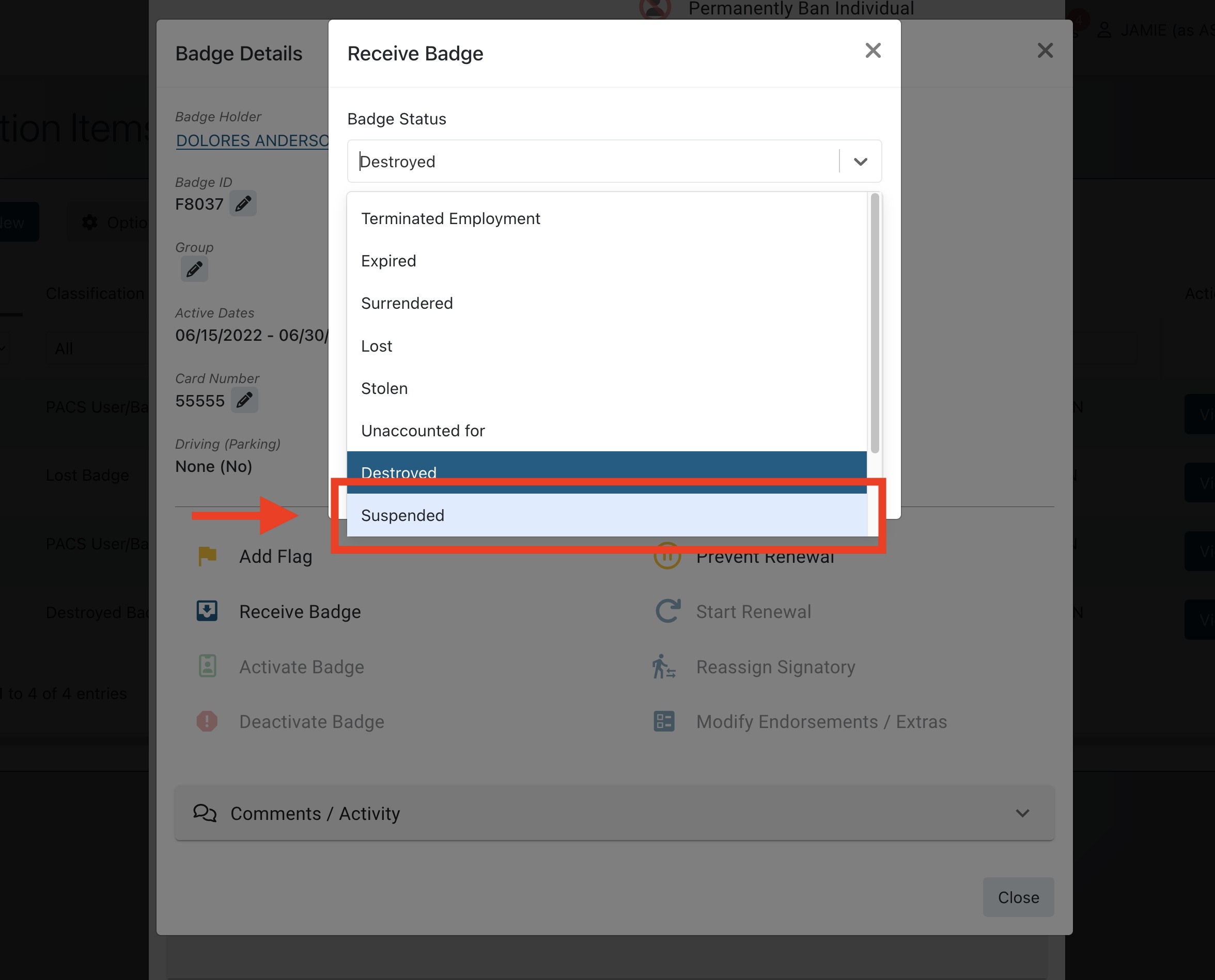Click the Deactivate Badge warning icon
Viewport: 1215px width, 980px height.
pos(207,721)
